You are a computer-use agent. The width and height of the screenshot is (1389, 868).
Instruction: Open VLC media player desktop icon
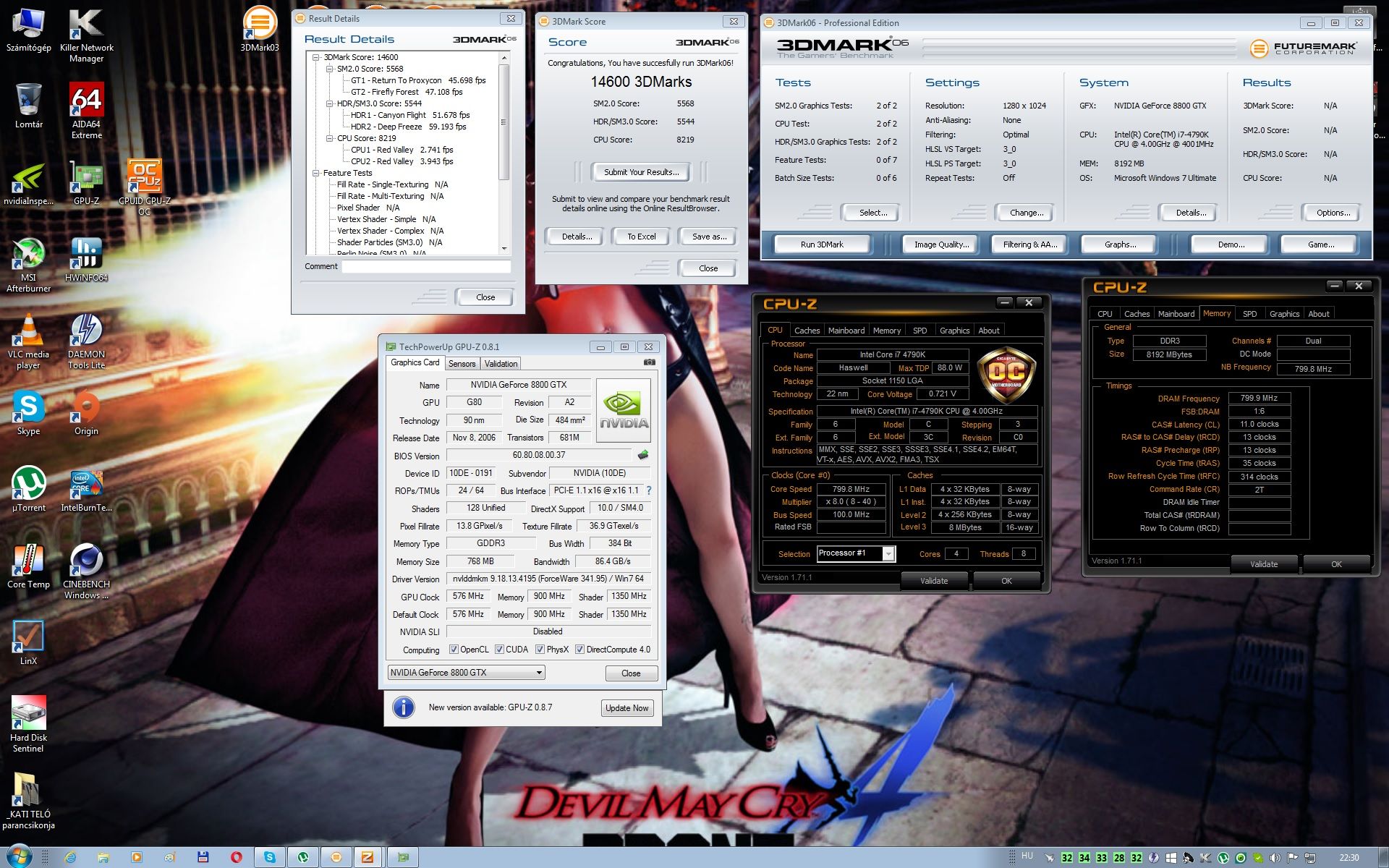tap(28, 342)
